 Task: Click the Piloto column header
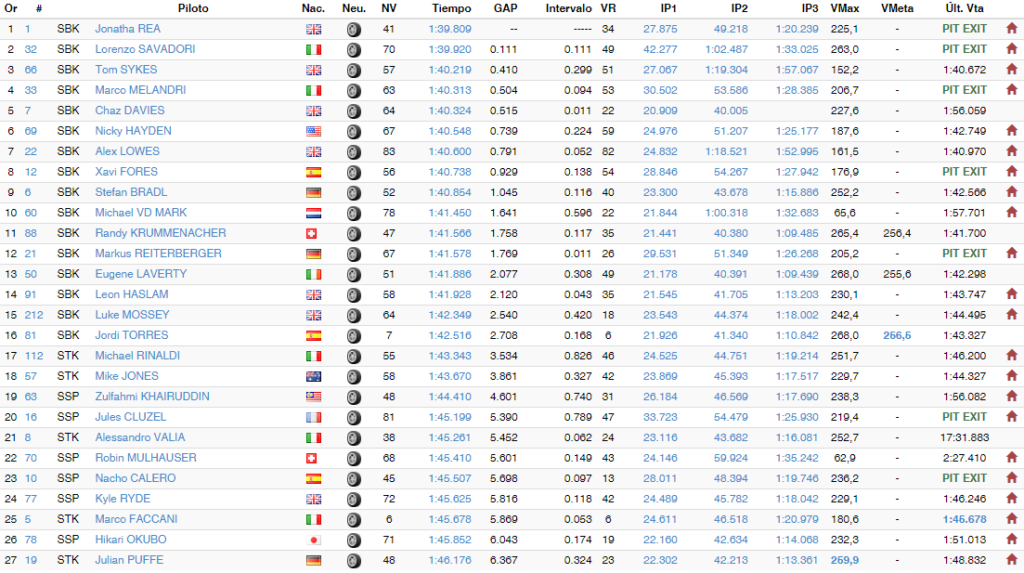click(193, 8)
